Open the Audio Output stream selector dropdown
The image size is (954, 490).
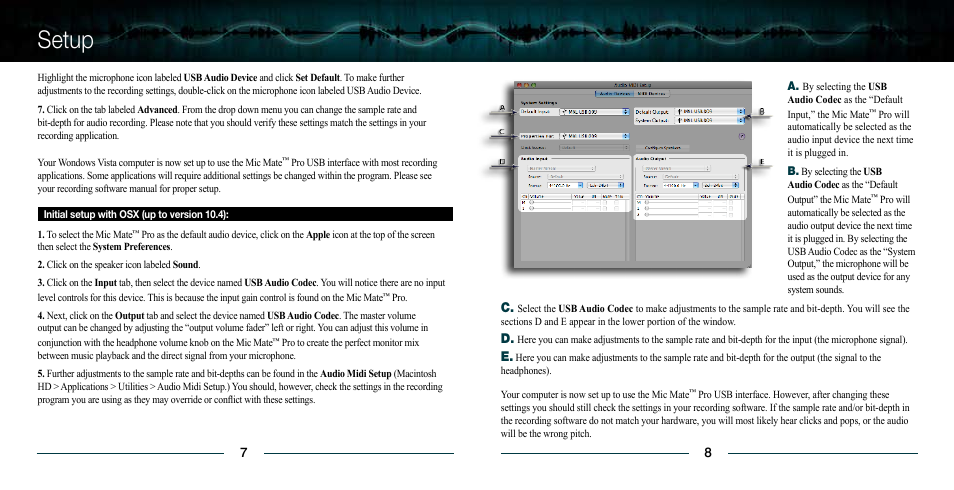pyautogui.click(x=676, y=169)
